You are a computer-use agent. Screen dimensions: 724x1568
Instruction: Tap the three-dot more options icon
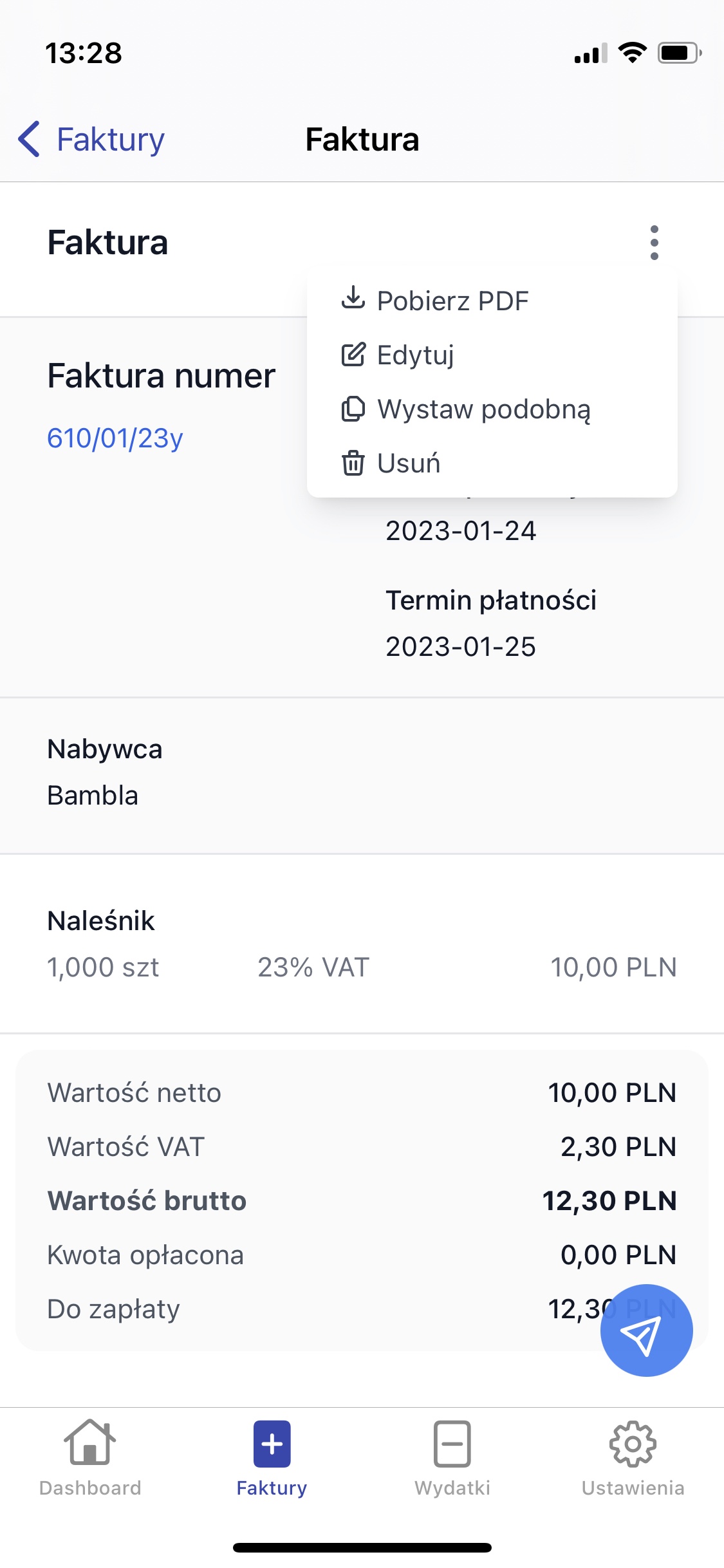click(x=654, y=243)
